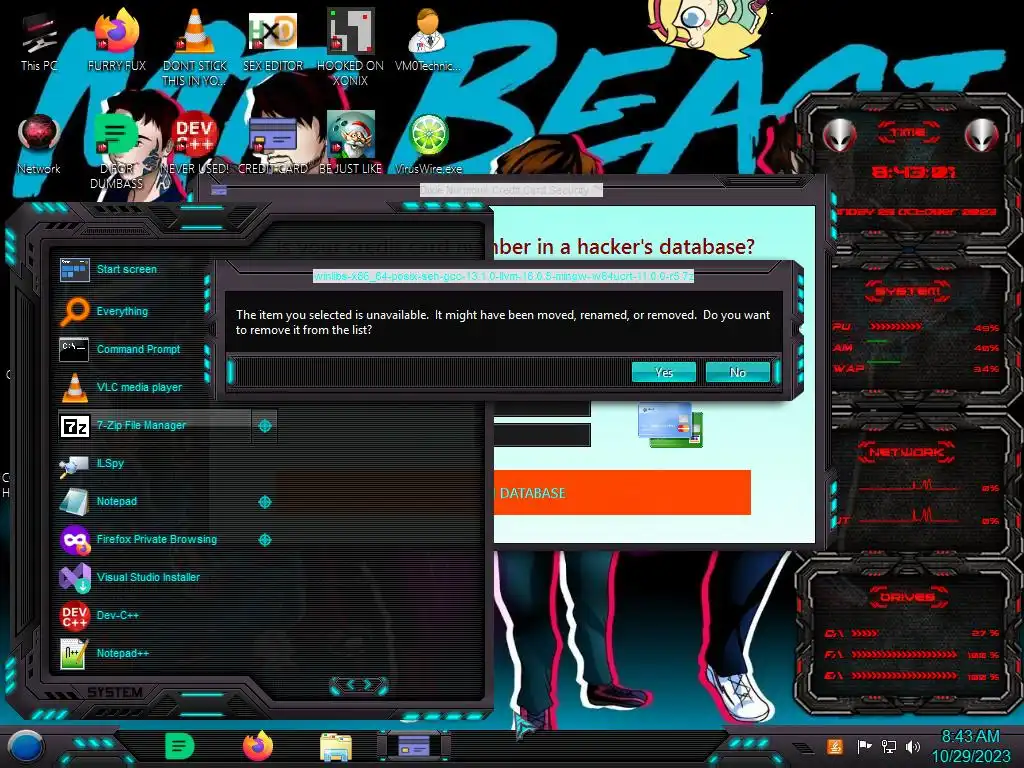The width and height of the screenshot is (1024, 768).
Task: Launch Firefox Private Browsing from start menu
Action: coord(154,539)
